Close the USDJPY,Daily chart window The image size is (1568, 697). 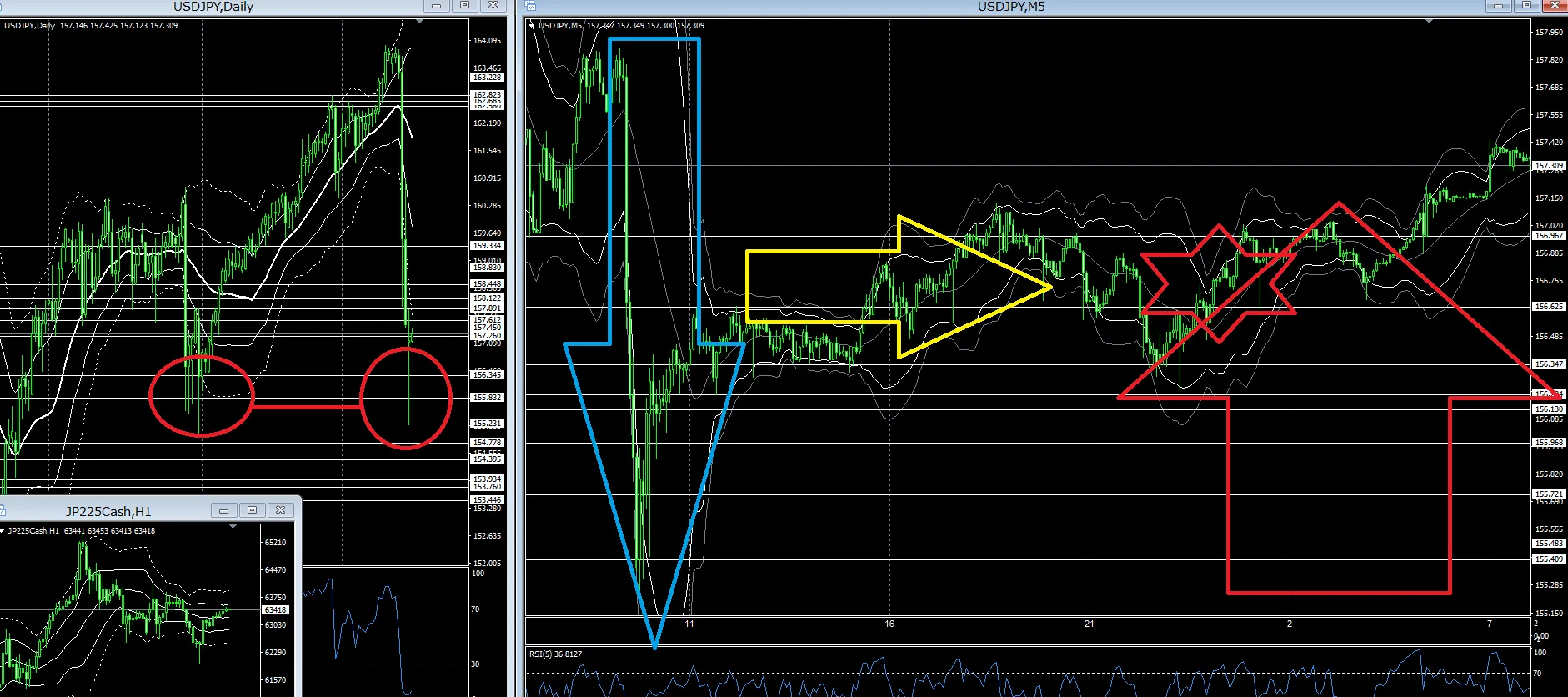coord(493,6)
